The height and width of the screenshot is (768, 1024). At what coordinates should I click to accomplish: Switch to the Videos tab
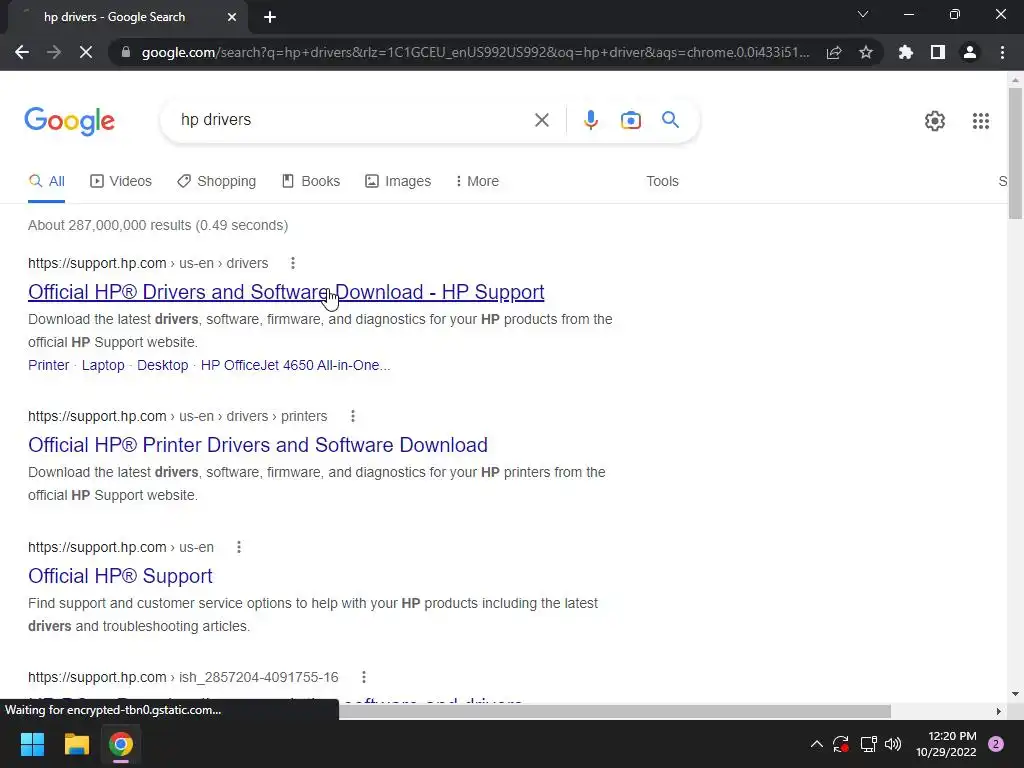121,182
